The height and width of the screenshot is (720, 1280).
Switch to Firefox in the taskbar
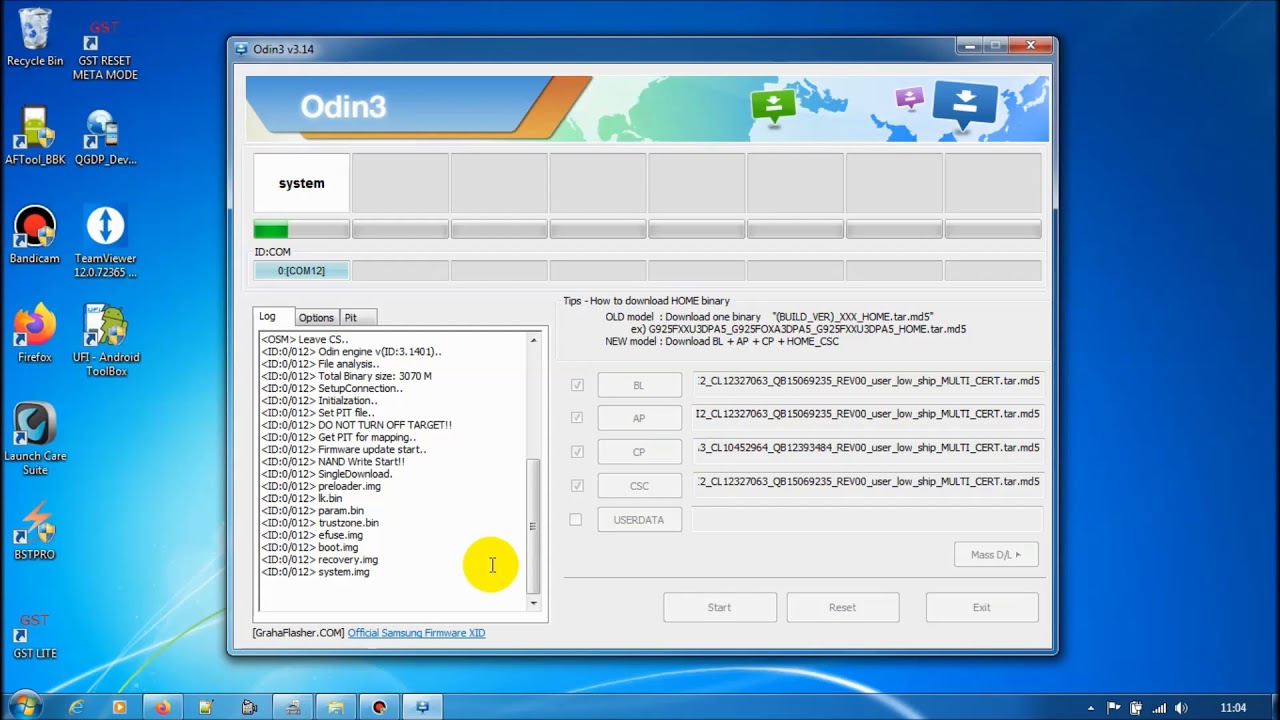pyautogui.click(x=162, y=707)
